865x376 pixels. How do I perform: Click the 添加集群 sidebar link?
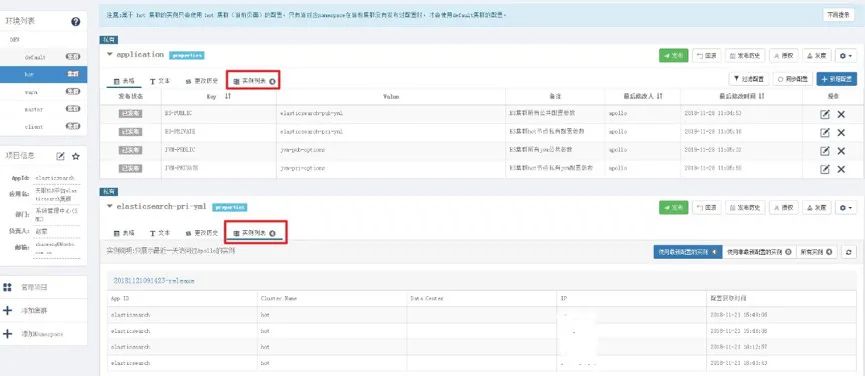point(34,310)
